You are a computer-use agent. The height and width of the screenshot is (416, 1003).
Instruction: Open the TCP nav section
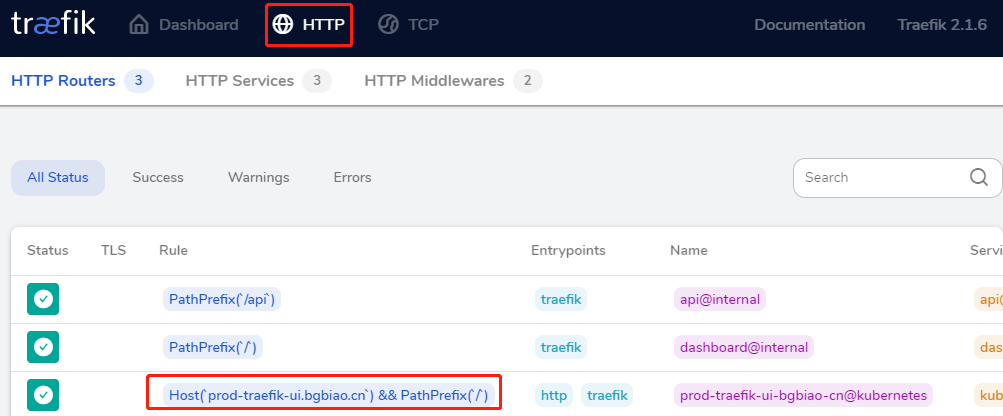click(x=409, y=24)
